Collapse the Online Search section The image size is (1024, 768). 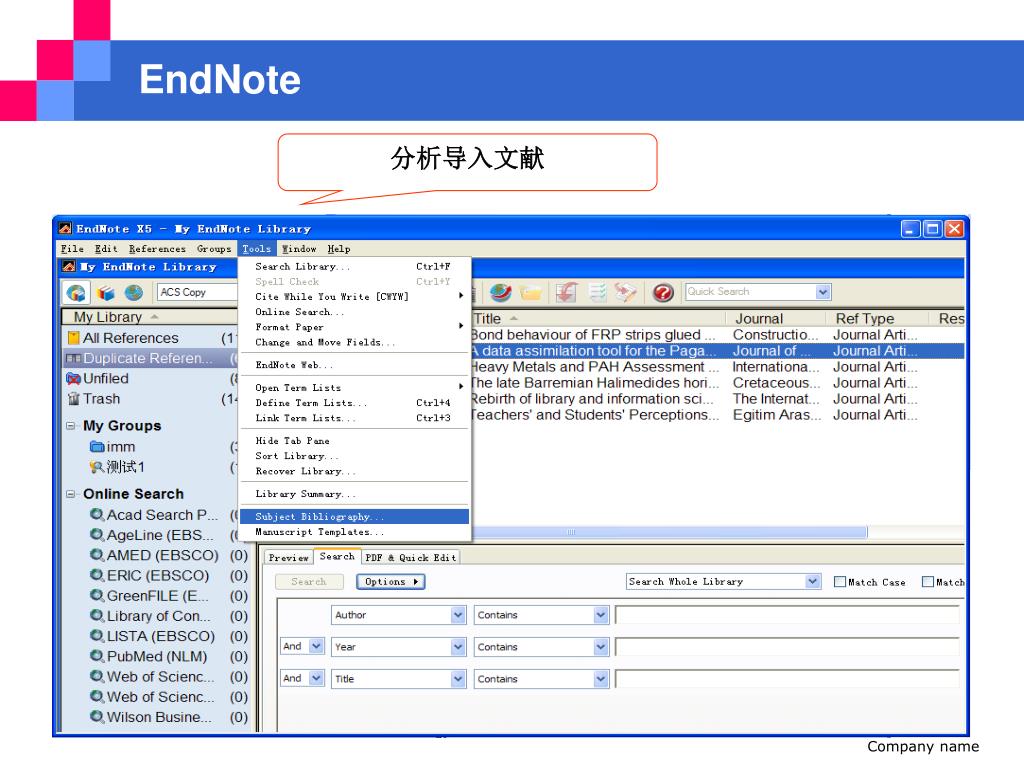(x=71, y=494)
